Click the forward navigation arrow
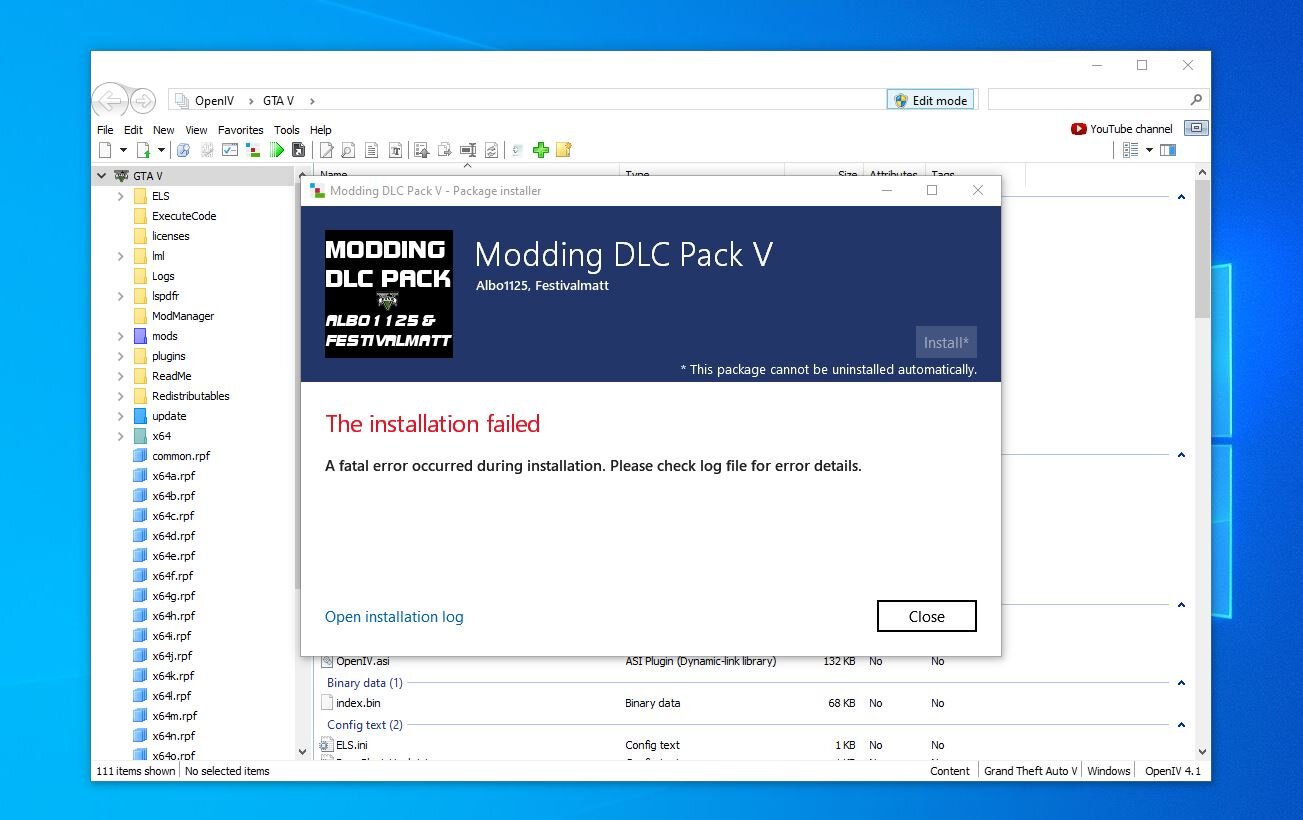 143,100
